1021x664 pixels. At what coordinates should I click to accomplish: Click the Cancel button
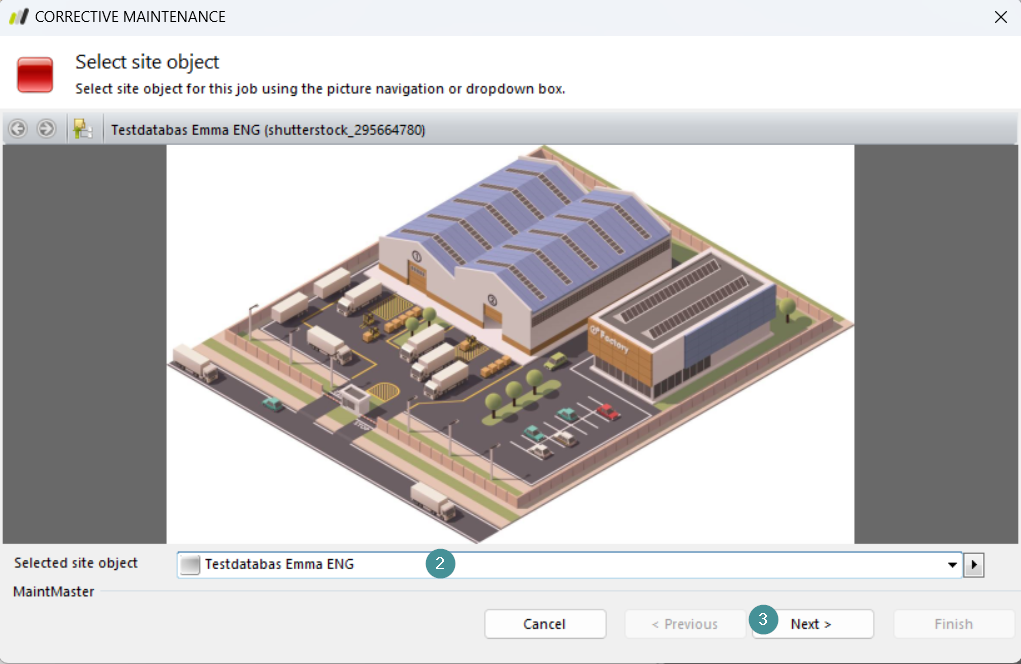545,624
